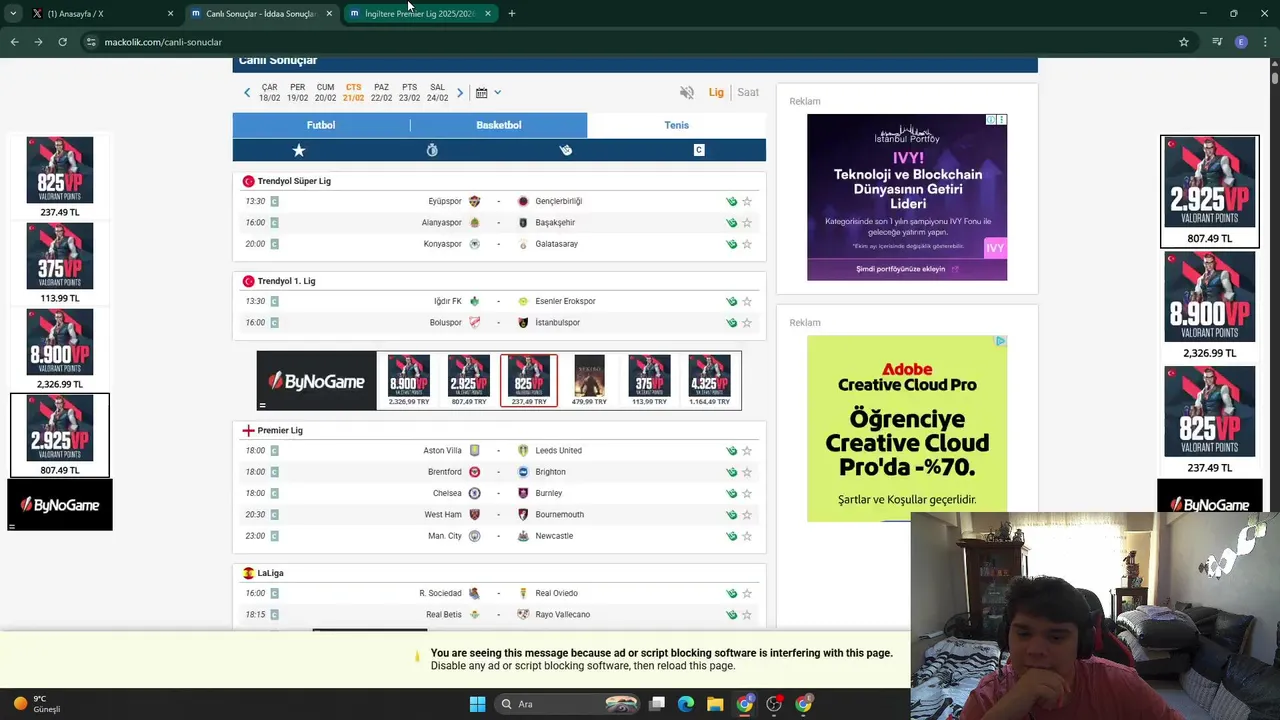Click the Aston Villa team crest
The image size is (1280, 720).
[x=475, y=451]
